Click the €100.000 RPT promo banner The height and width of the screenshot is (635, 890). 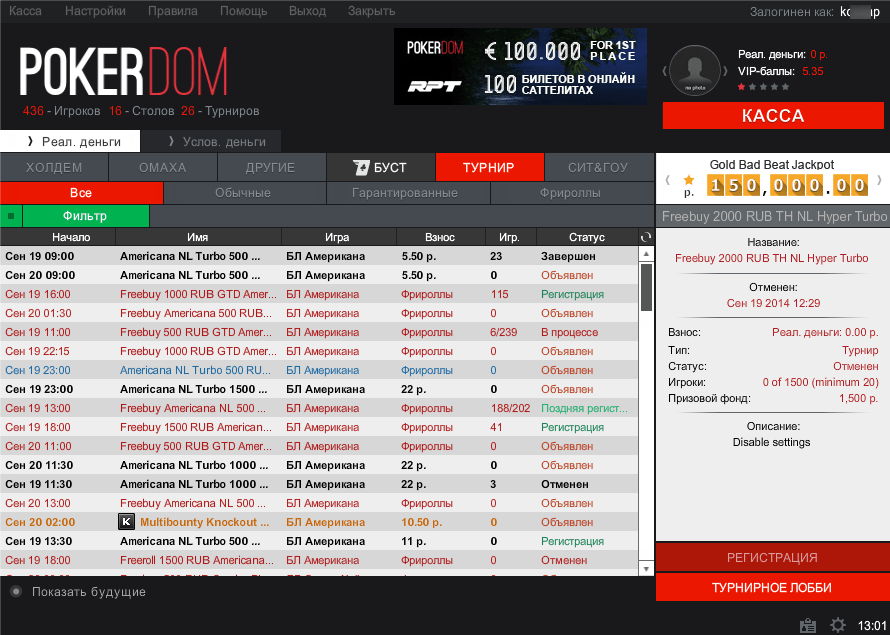(x=520, y=67)
